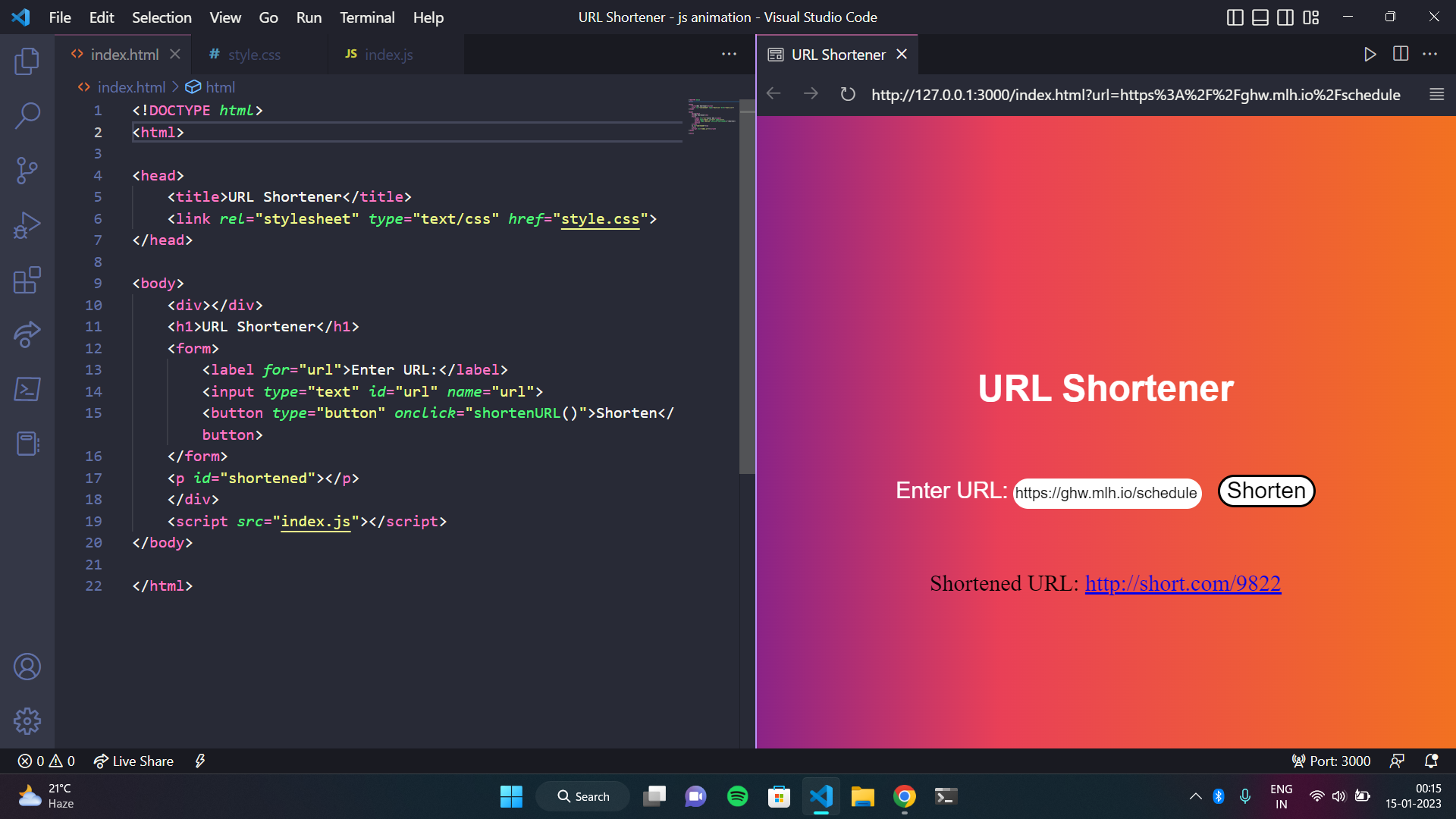Open editor More Actions ellipsis menu
1456x819 pixels.
729,54
